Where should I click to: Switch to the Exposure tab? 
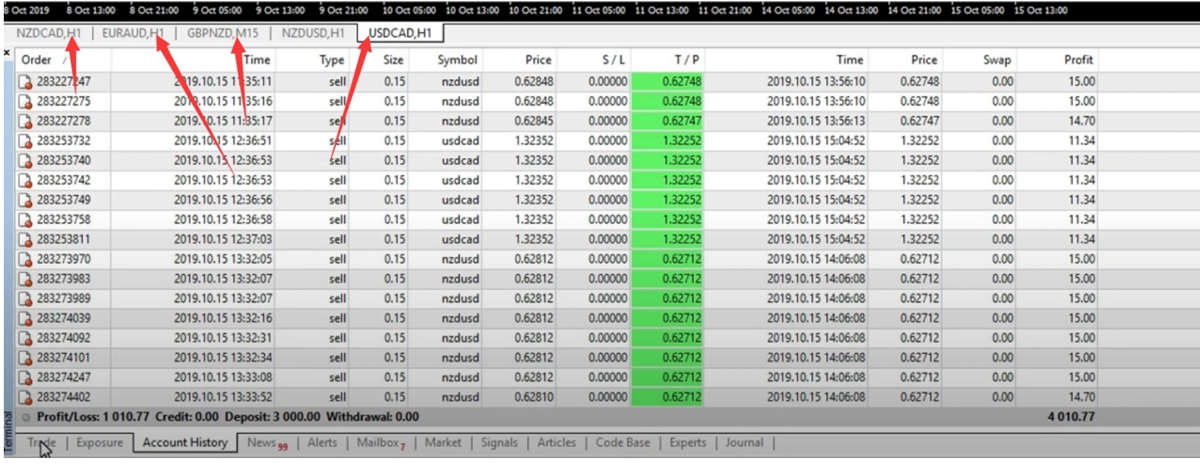99,442
